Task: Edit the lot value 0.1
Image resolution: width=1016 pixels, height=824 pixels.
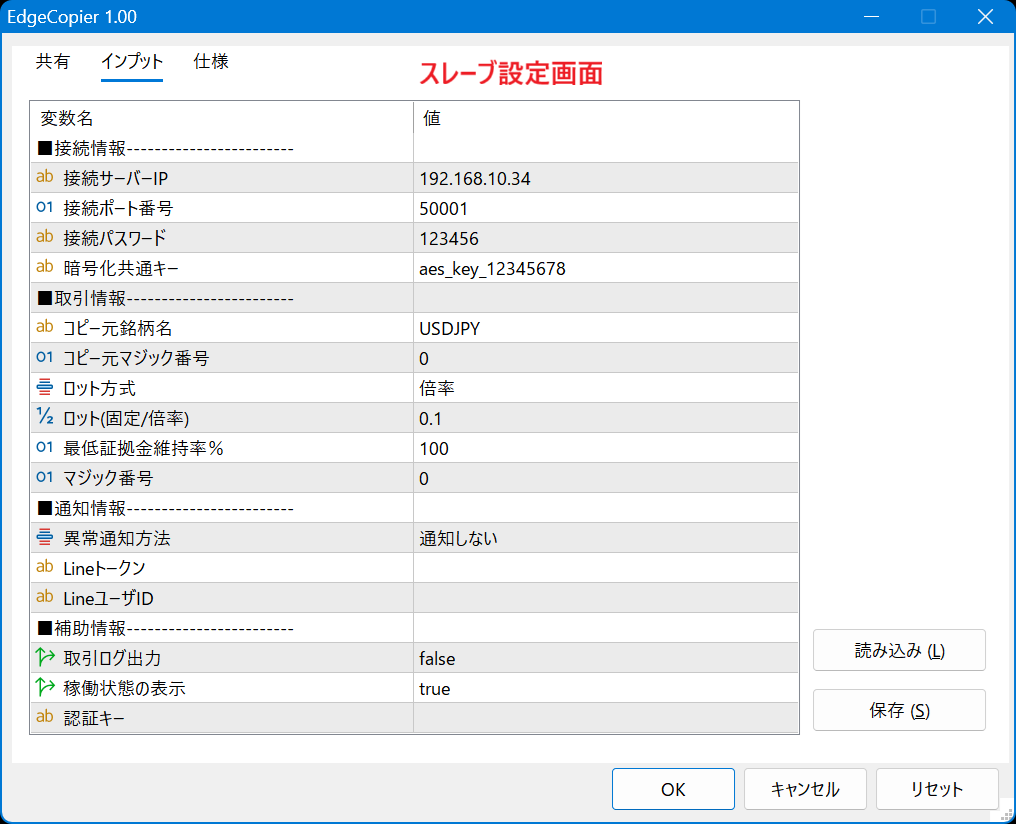Action: point(606,418)
